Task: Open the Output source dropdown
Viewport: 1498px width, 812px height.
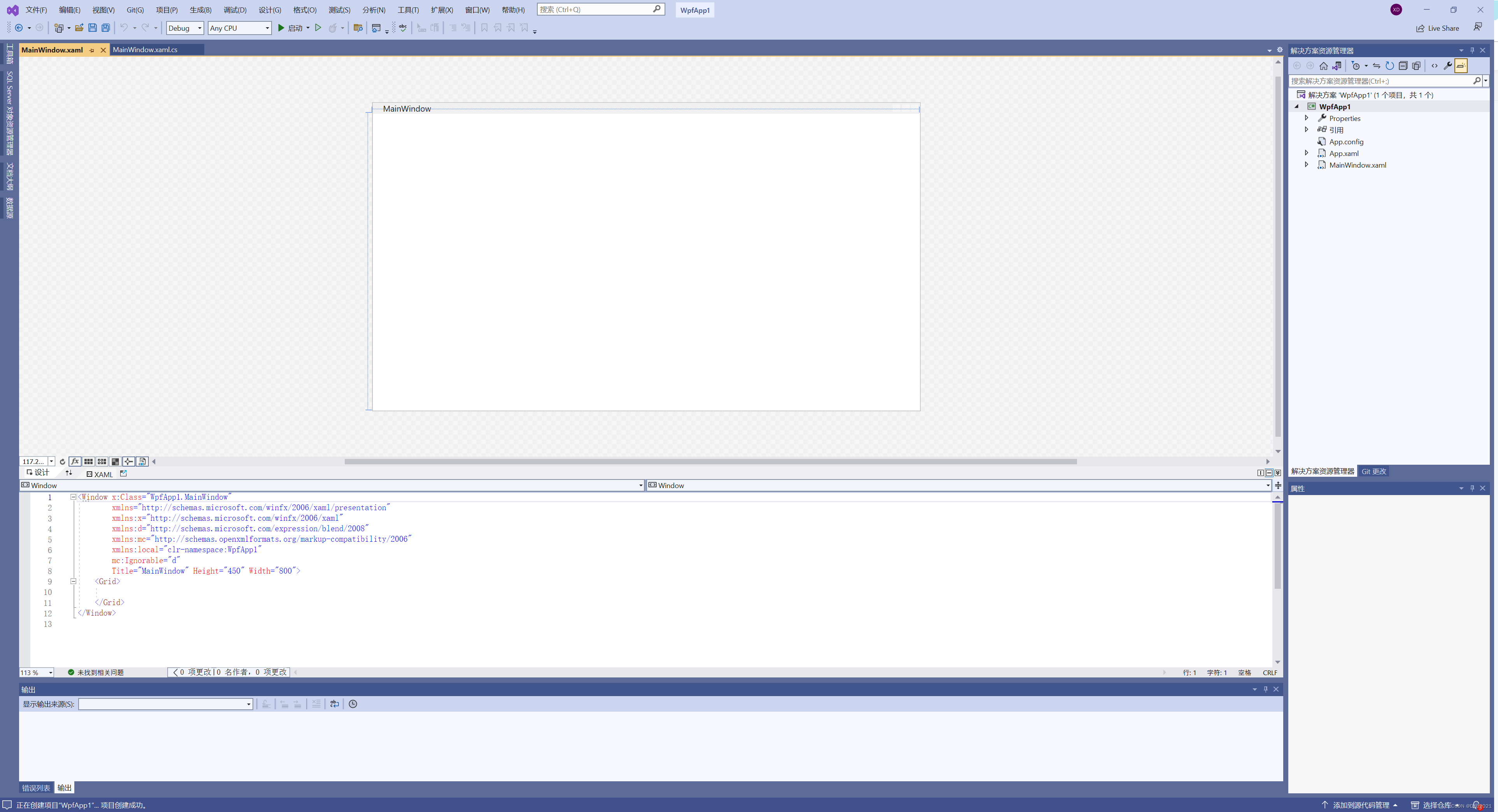Action: [248, 704]
